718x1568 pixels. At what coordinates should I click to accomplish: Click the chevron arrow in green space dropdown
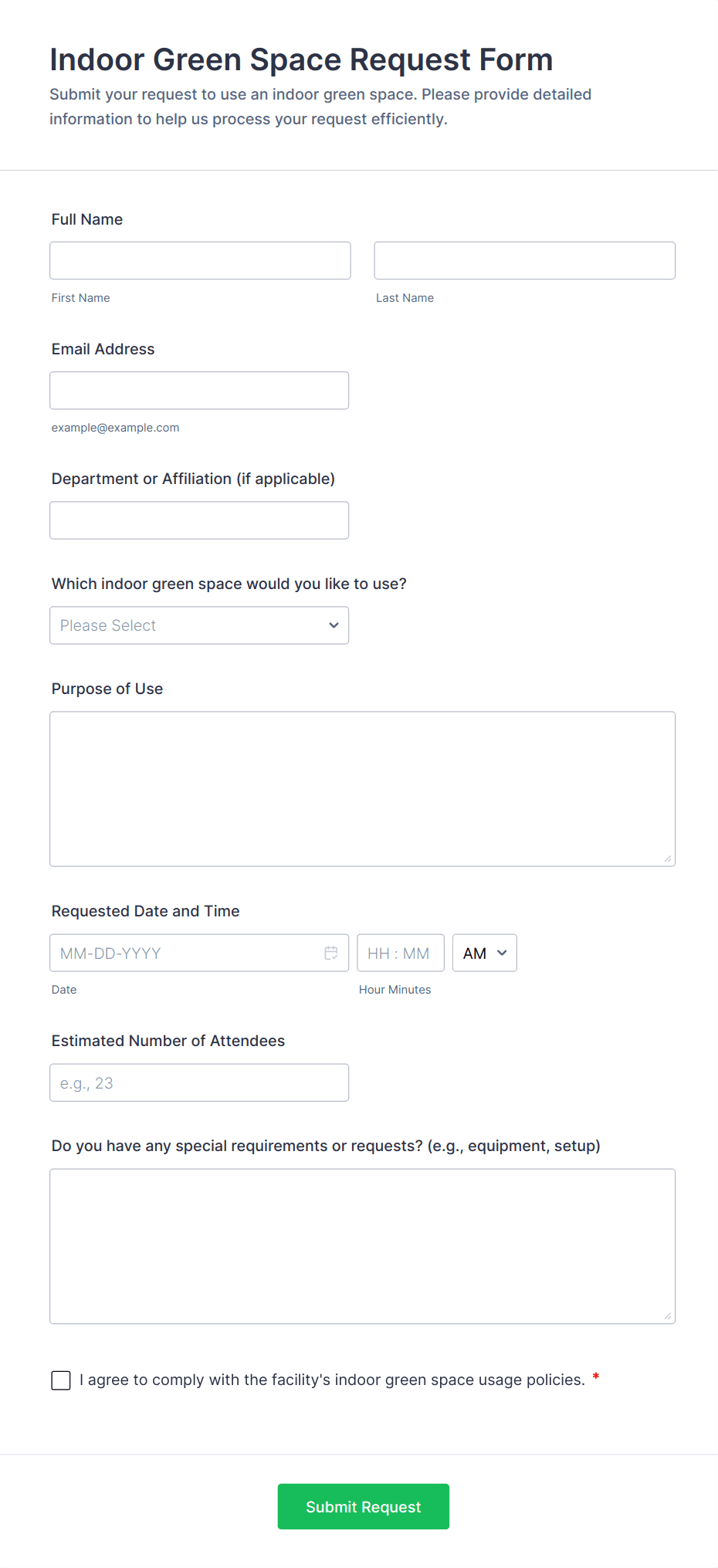334,625
